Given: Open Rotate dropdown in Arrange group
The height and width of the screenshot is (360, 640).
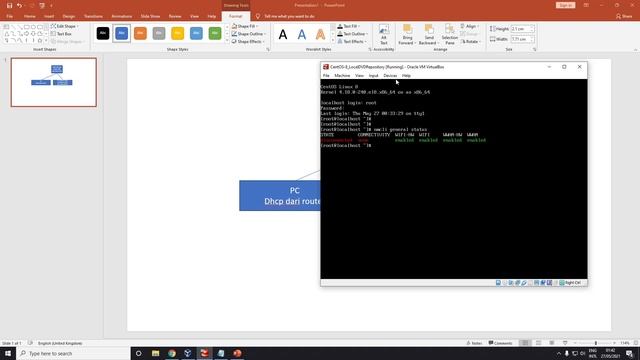Looking at the screenshot, I should 471,42.
